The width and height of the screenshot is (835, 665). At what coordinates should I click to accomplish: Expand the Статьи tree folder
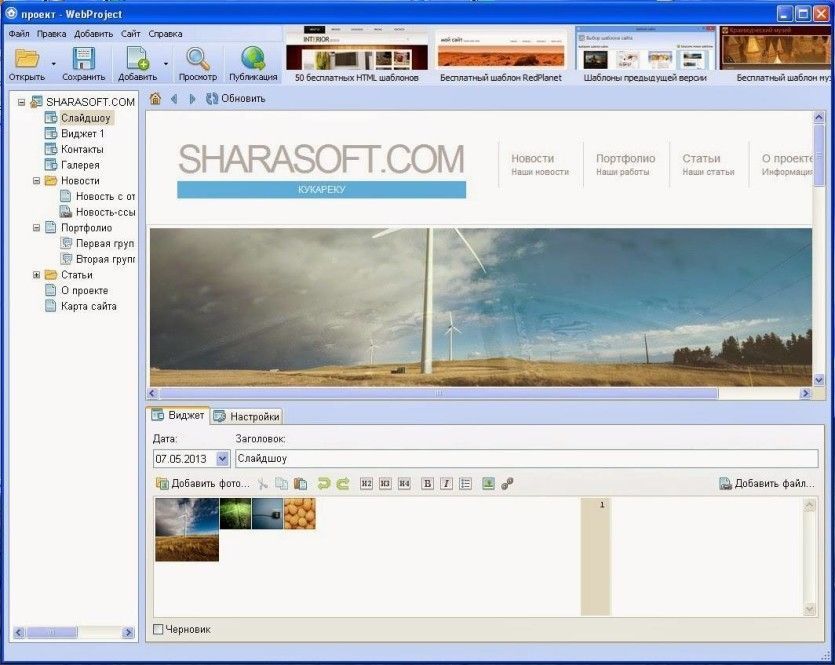[37, 275]
